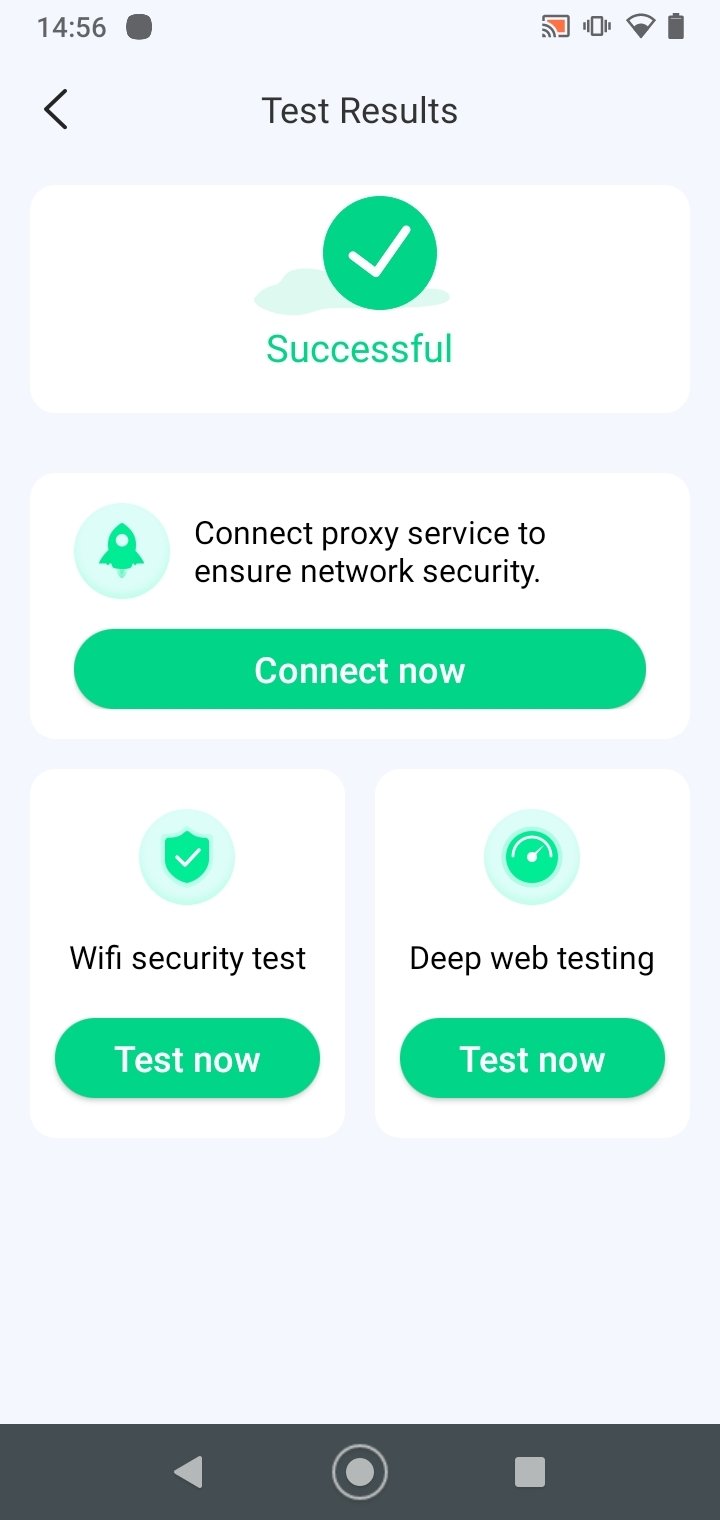
Task: Tap Android recent apps square
Action: tap(530, 1472)
